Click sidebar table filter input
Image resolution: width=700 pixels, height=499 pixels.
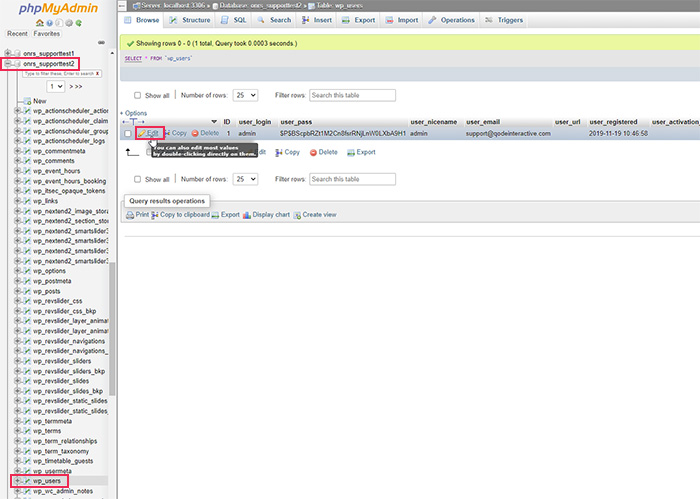point(62,74)
